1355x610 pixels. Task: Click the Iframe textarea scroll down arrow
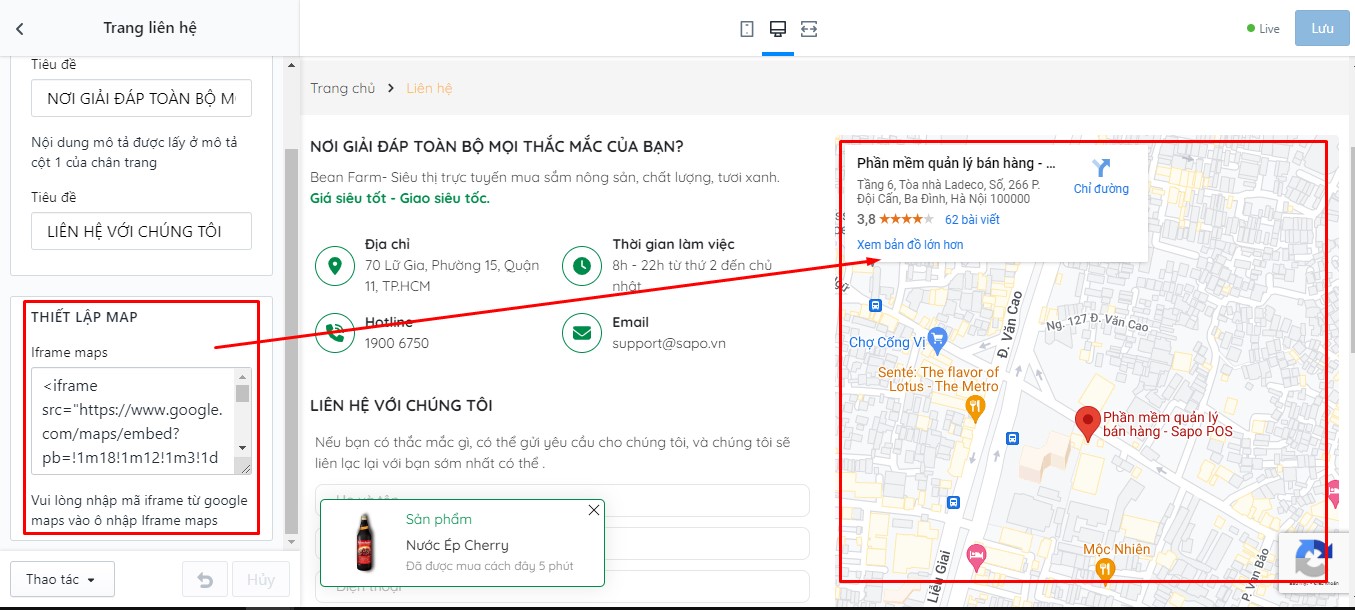[242, 448]
